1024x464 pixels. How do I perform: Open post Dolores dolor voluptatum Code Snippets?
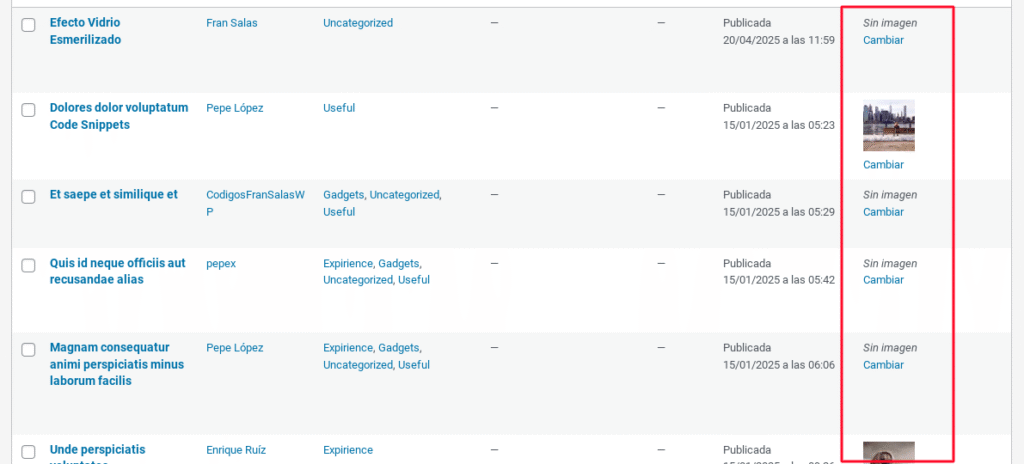pyautogui.click(x=119, y=116)
